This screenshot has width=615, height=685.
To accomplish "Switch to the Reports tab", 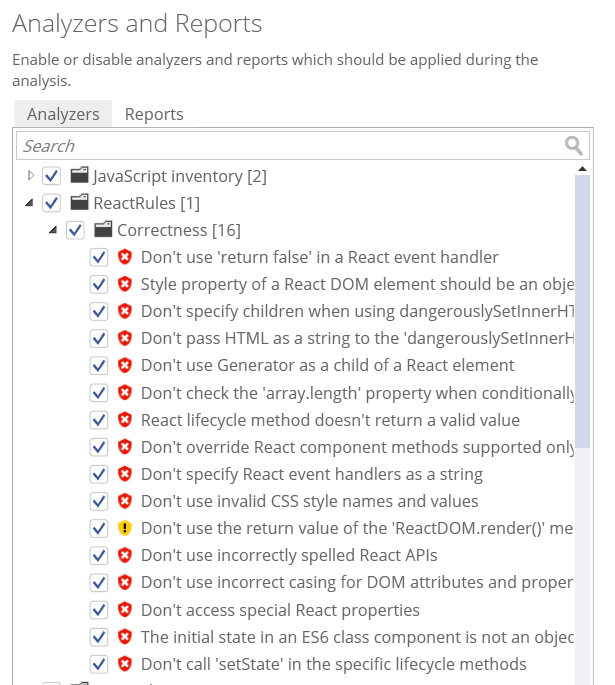I will 154,114.
